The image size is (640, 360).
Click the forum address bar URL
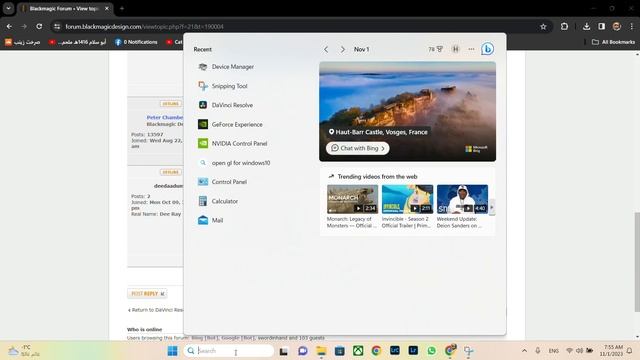coord(144,27)
